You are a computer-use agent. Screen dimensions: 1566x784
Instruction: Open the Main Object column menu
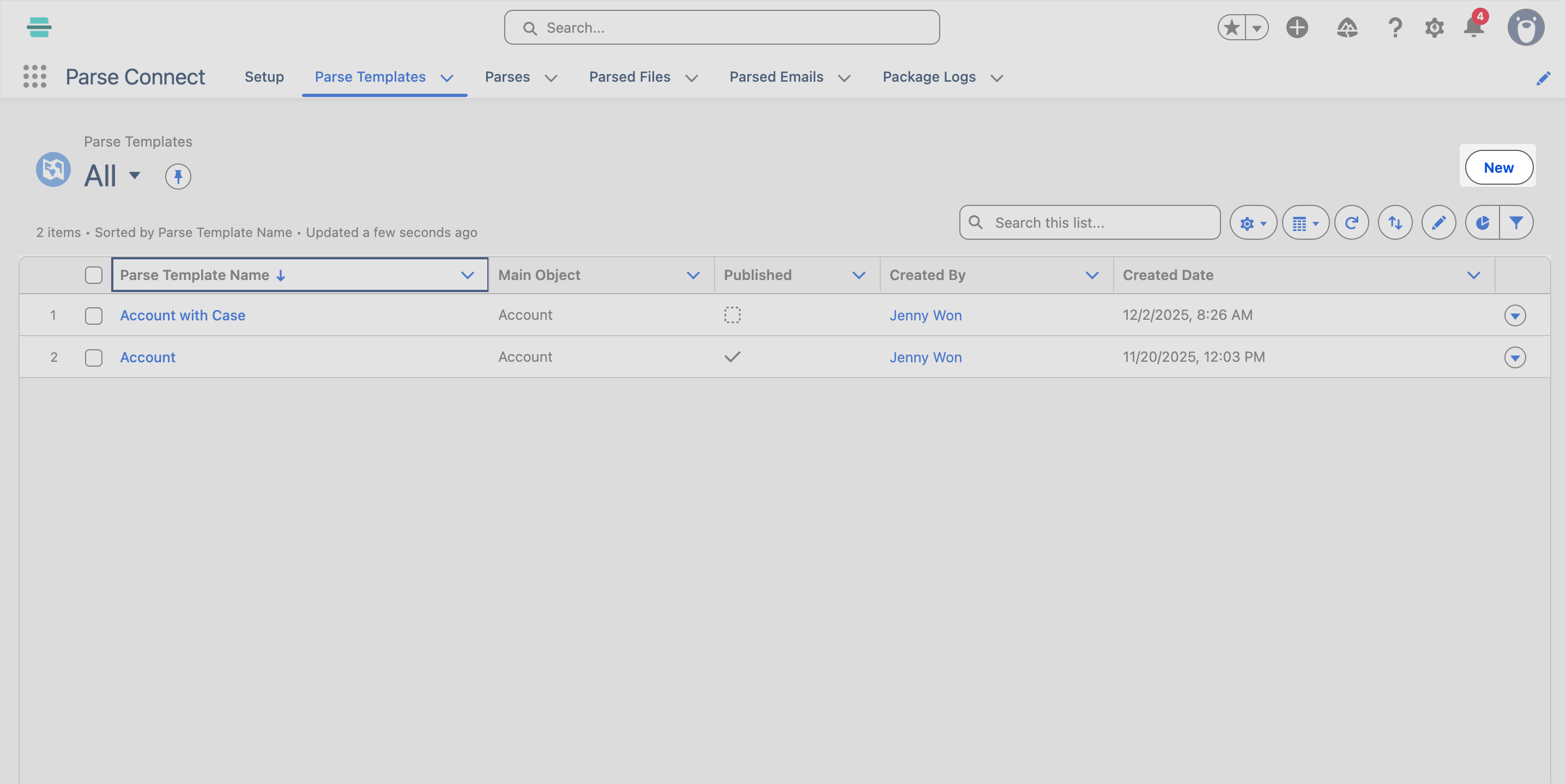693,275
